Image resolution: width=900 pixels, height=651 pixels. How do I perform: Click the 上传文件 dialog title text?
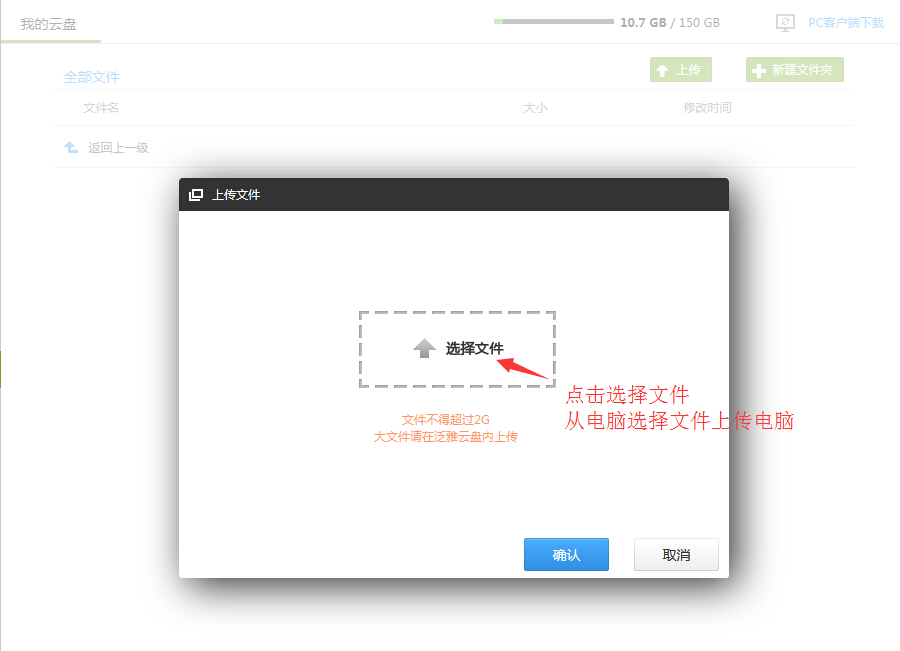coord(236,195)
